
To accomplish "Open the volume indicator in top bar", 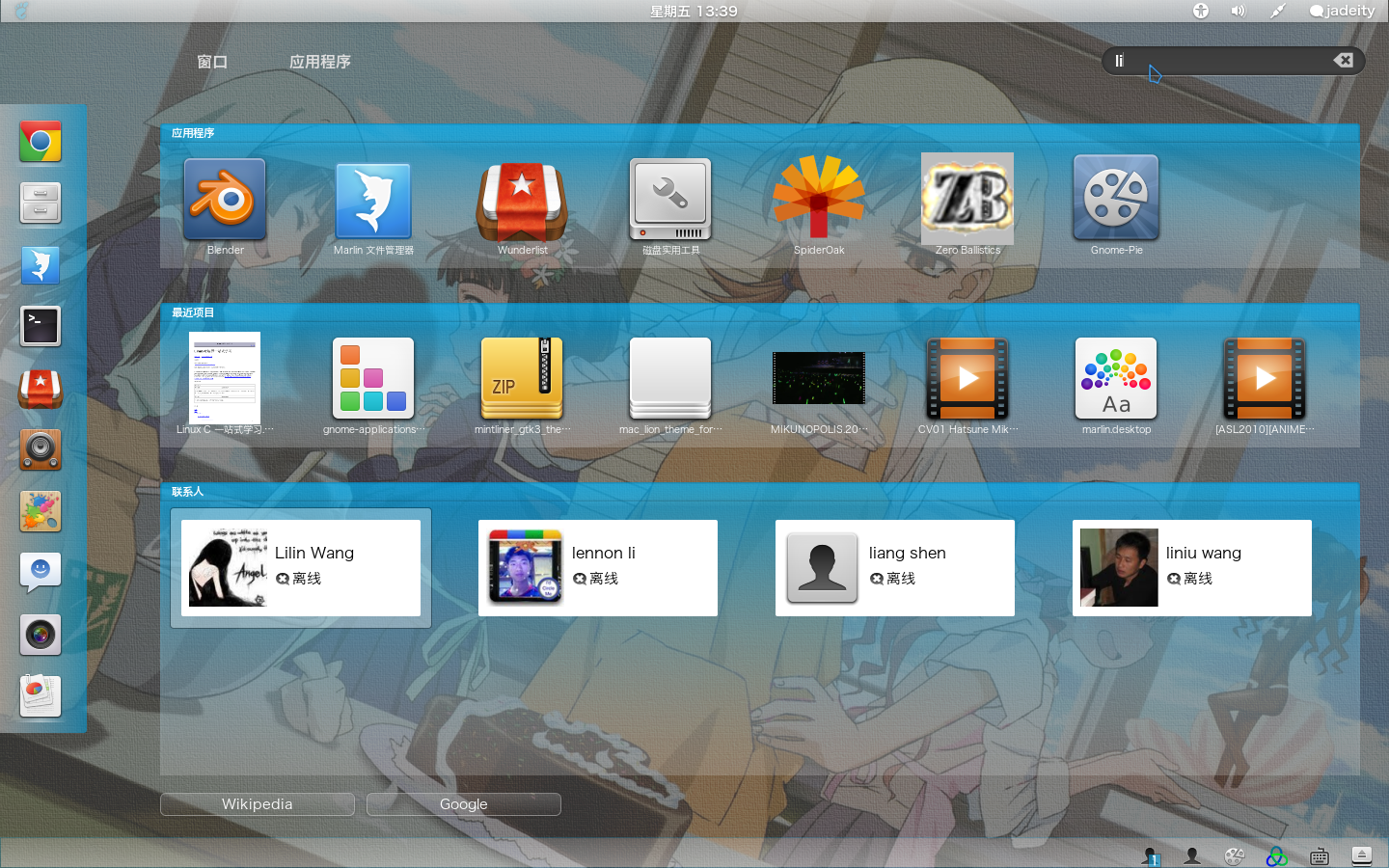I will [1239, 11].
